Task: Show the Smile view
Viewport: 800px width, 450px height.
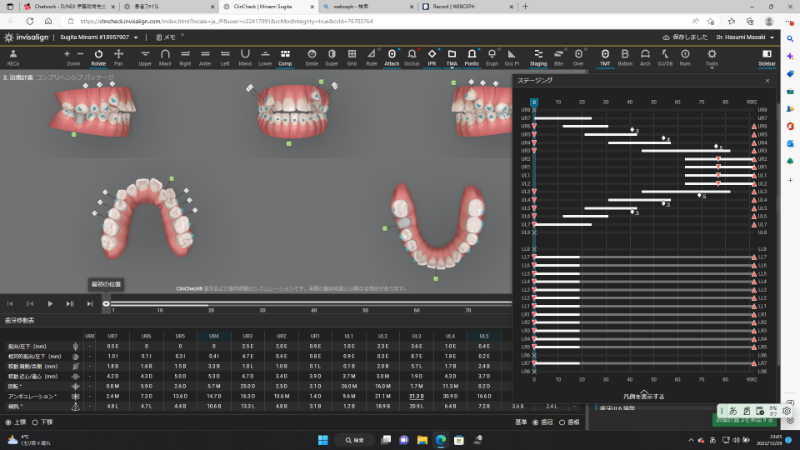Action: pos(313,55)
